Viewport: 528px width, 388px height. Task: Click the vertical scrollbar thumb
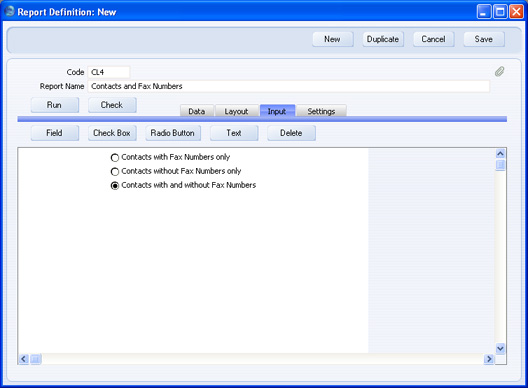pyautogui.click(x=500, y=165)
